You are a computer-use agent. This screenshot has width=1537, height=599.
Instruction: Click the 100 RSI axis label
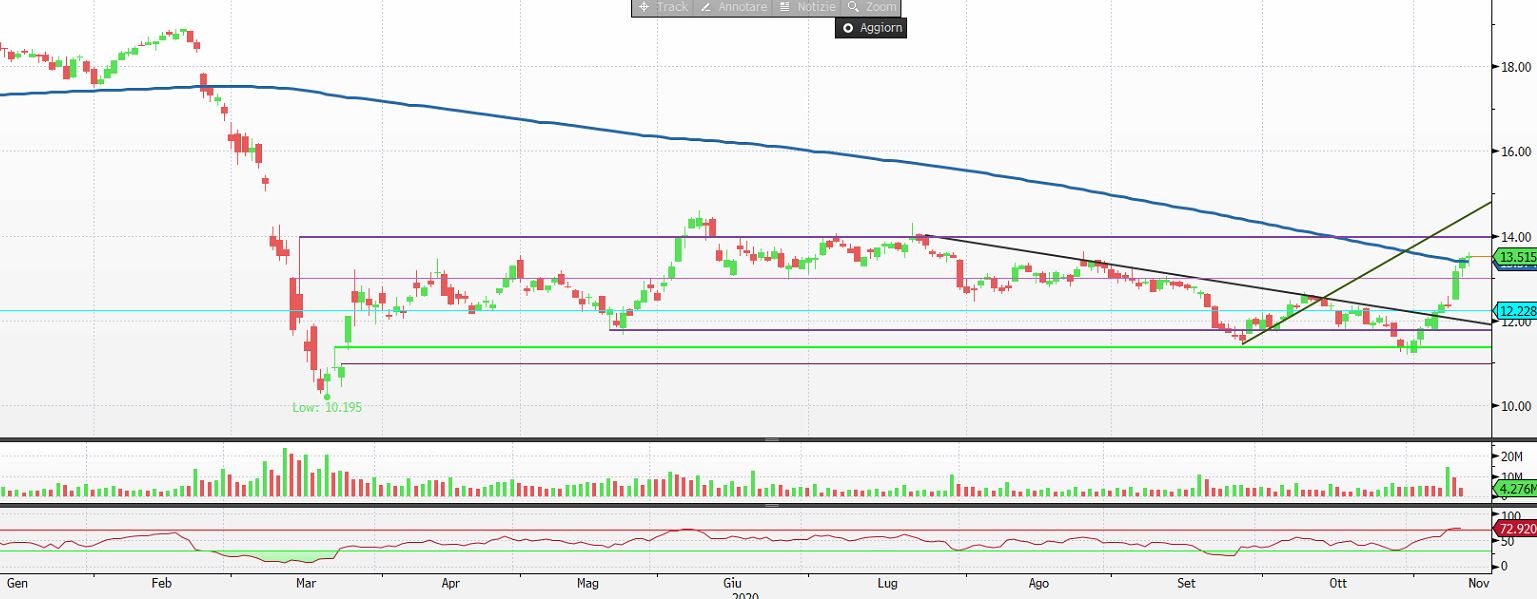1512,515
